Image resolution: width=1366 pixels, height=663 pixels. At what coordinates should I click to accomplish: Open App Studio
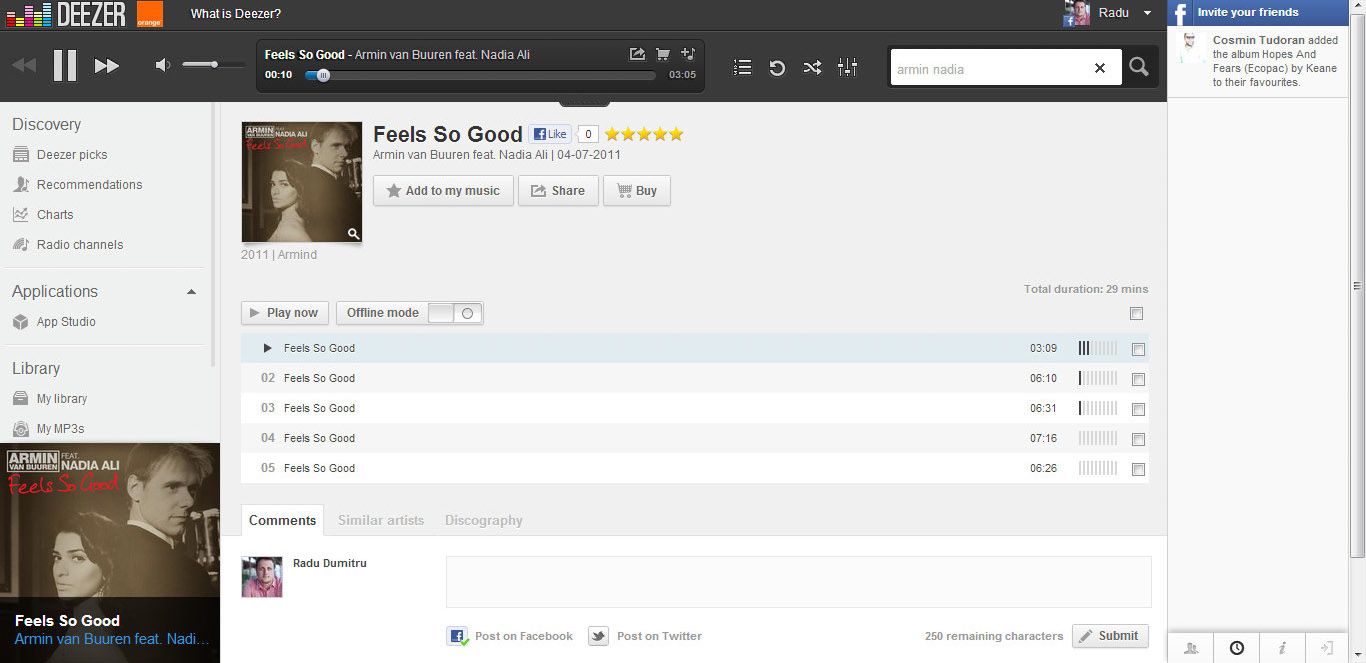66,322
